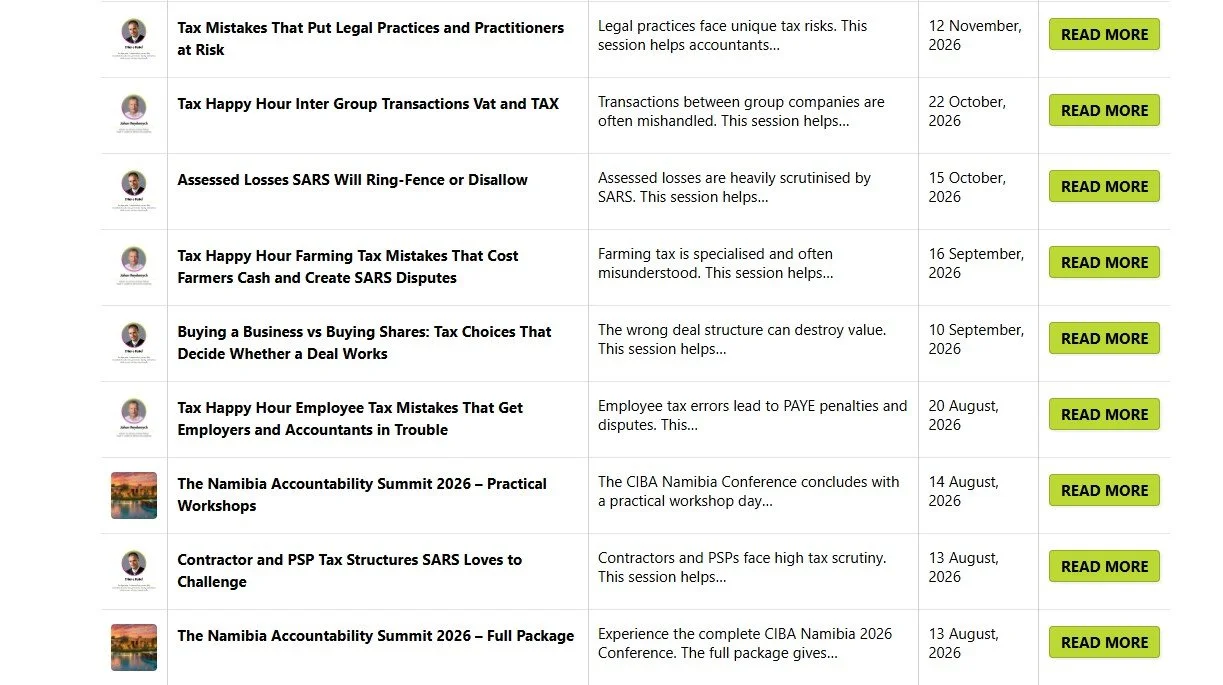Select Assessed Losses SARS Will Ring-Fence title

click(x=352, y=180)
